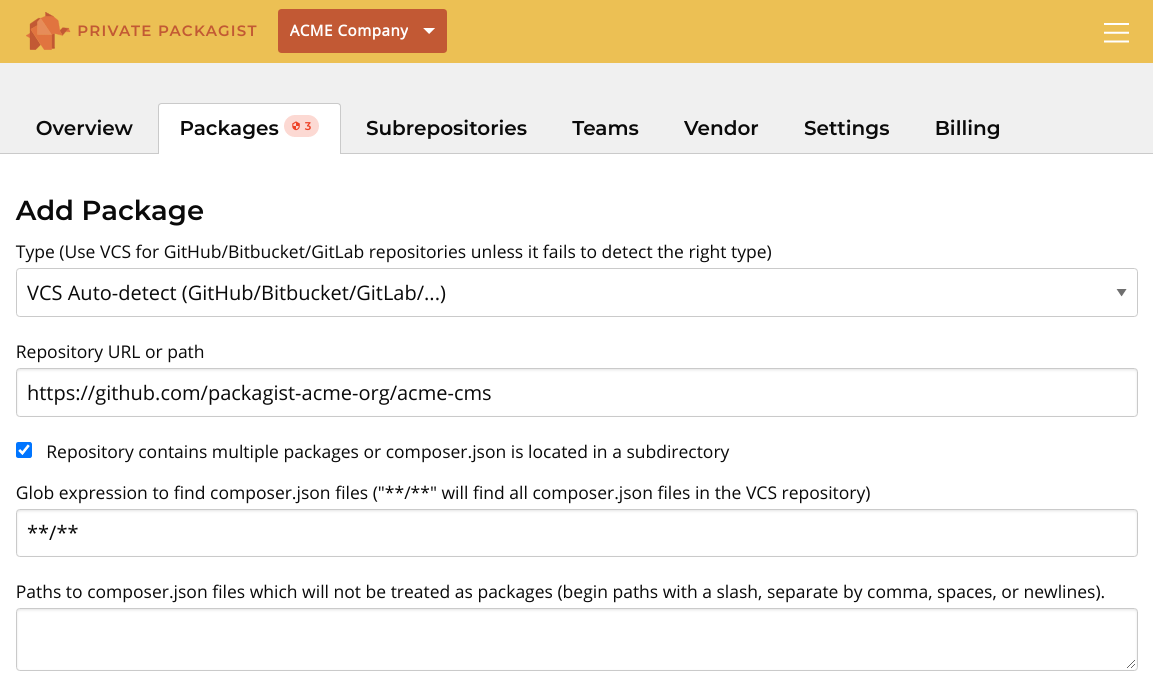This screenshot has width=1153, height=680.
Task: Go to the Teams tab
Action: pyautogui.click(x=605, y=128)
